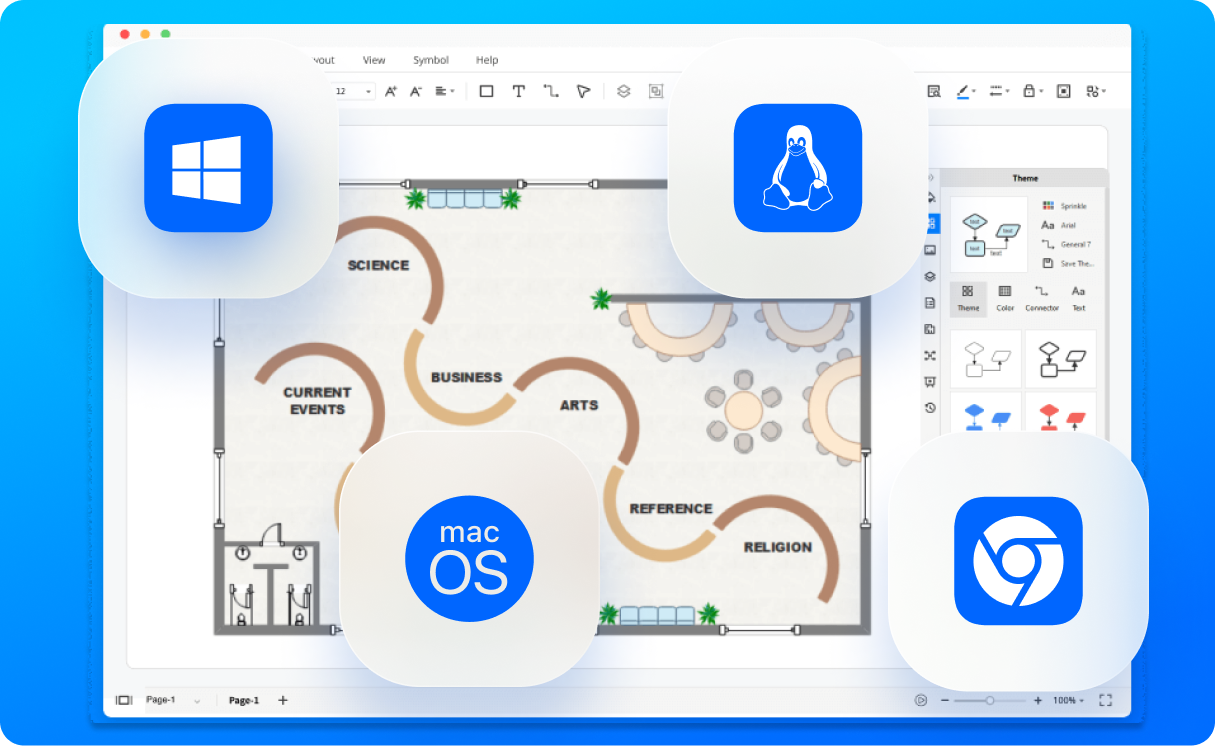Select the bold outline theme thumbnail
The width and height of the screenshot is (1215, 746).
[1061, 359]
